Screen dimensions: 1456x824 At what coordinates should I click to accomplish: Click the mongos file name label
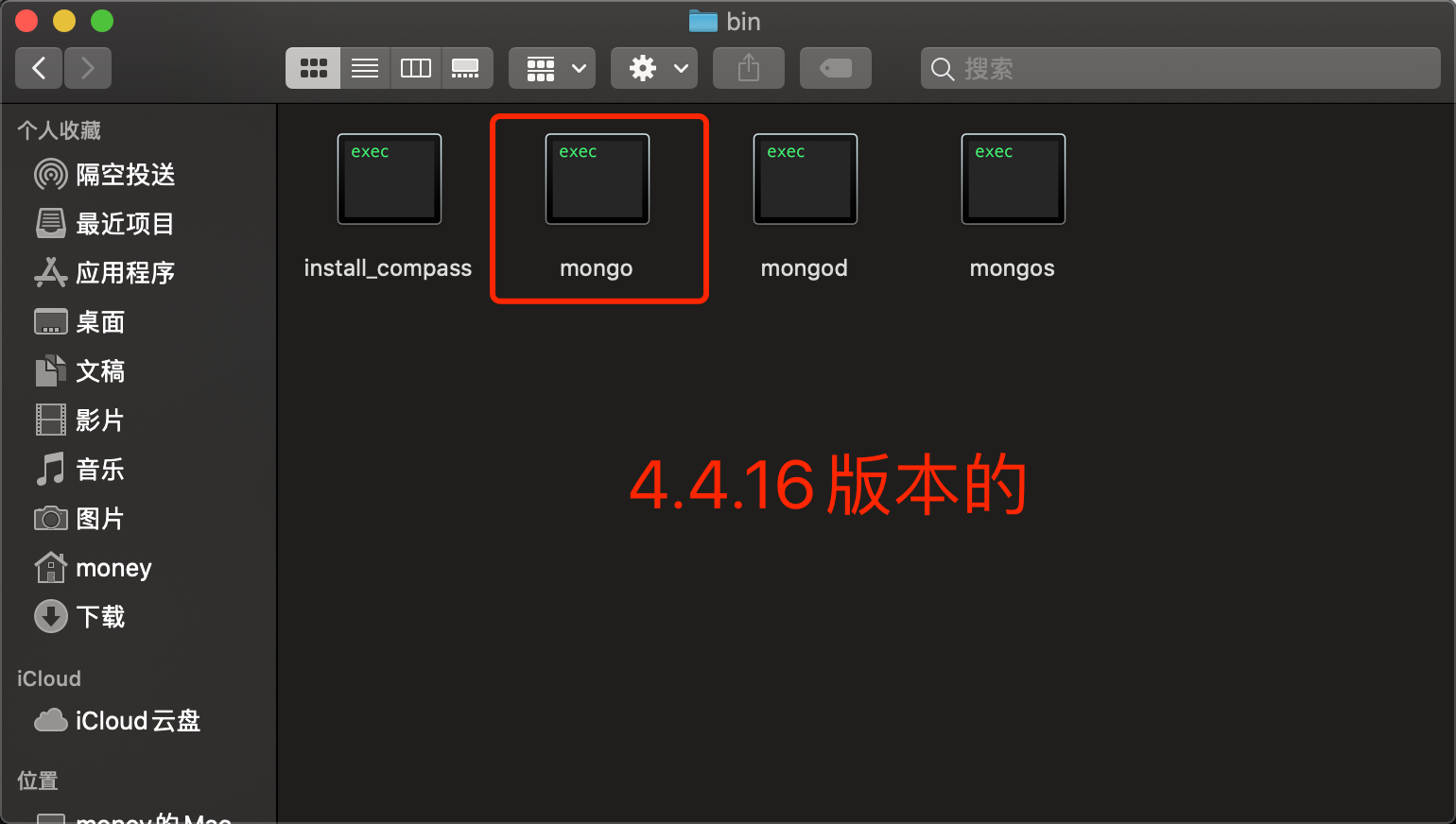pyautogui.click(x=1013, y=268)
